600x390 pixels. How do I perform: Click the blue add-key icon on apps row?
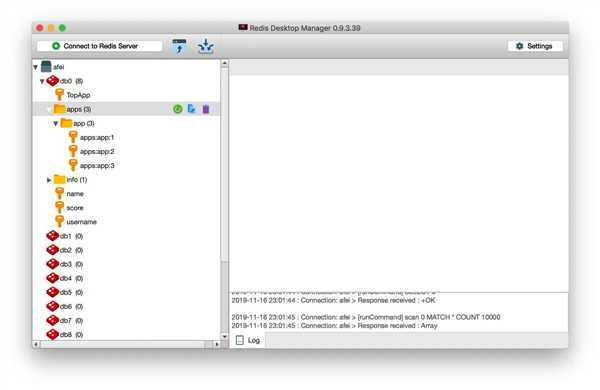click(x=192, y=109)
